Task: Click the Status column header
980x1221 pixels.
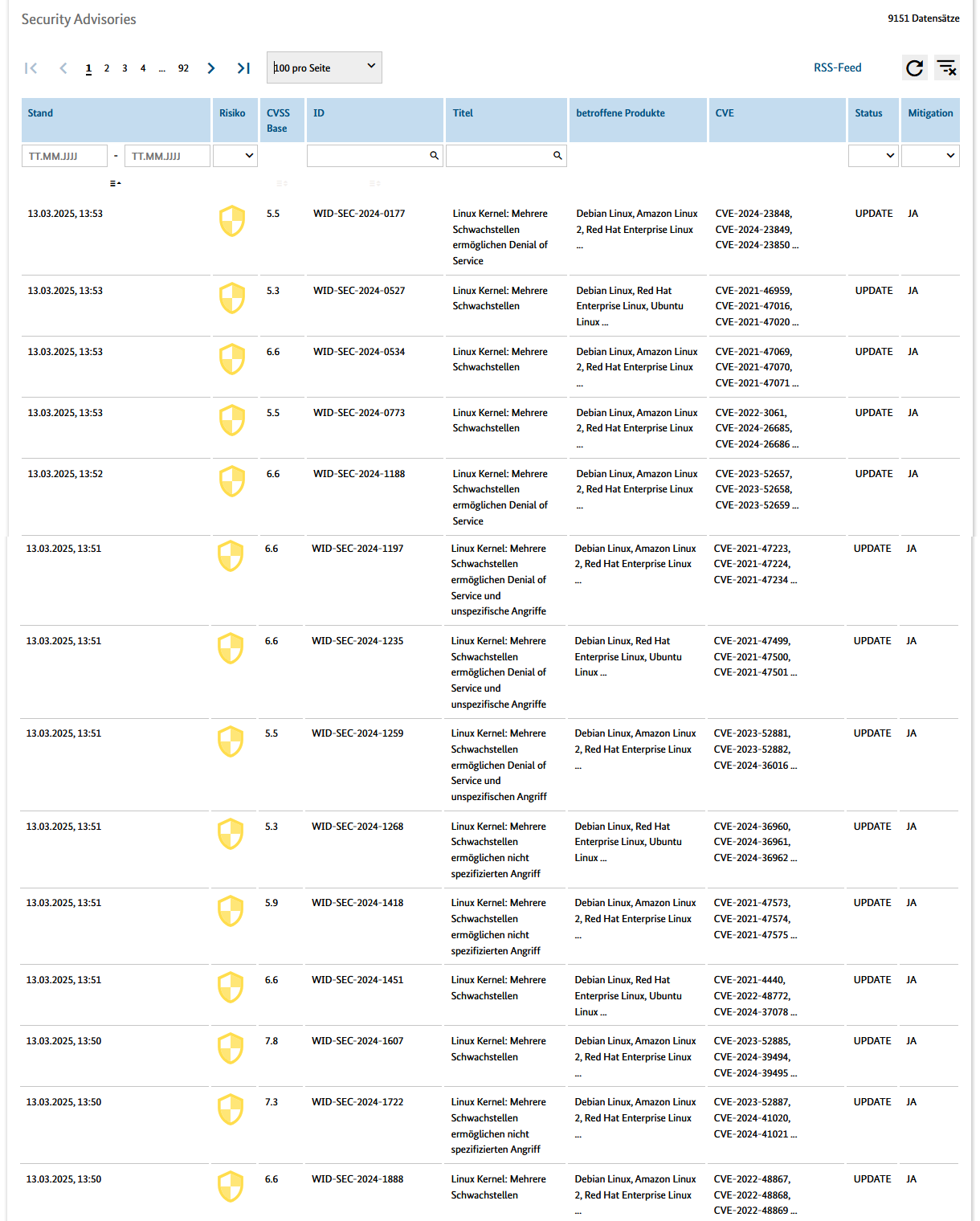Action: (x=873, y=120)
